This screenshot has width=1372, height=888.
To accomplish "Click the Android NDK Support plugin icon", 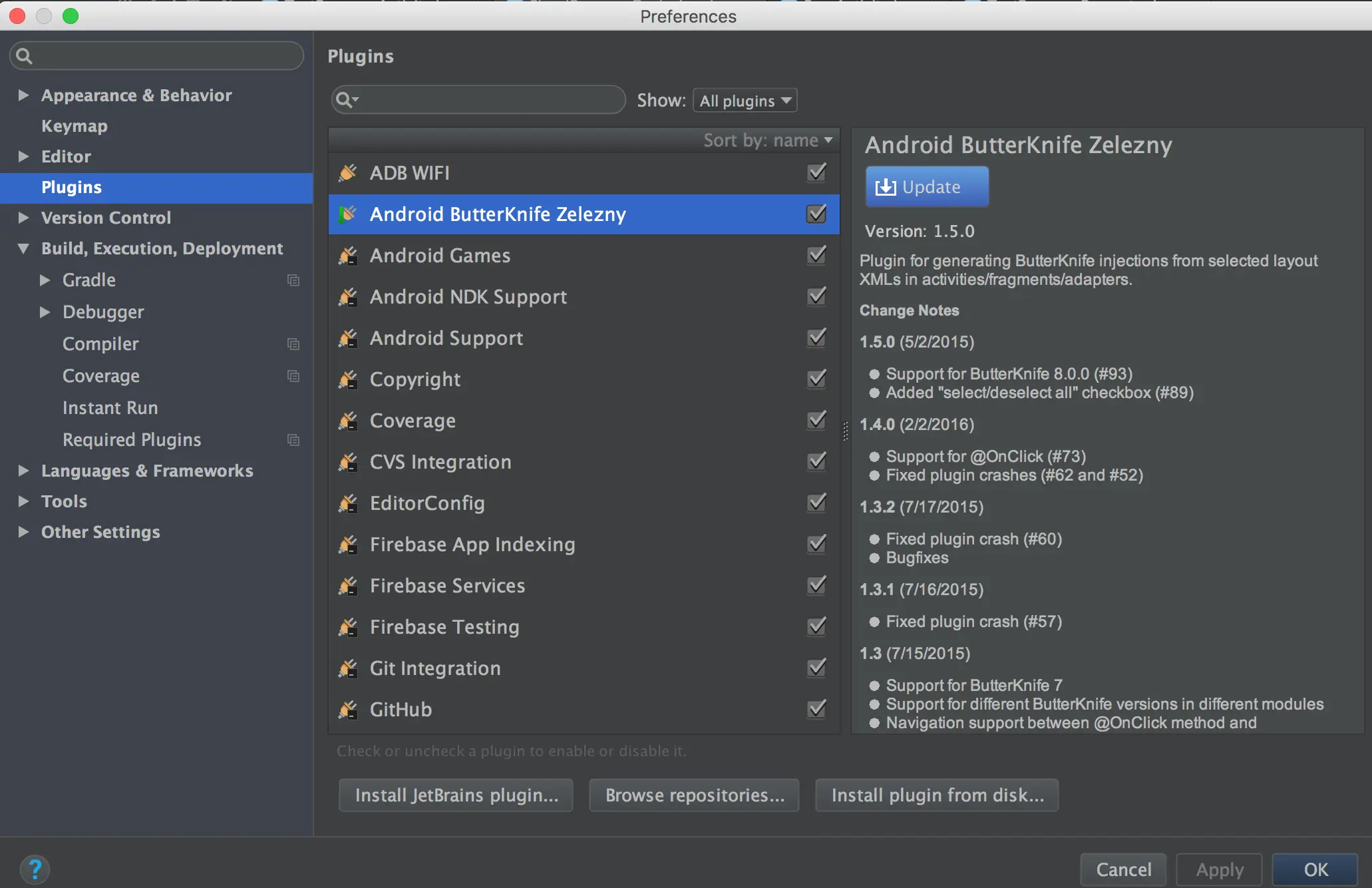I will tap(348, 297).
